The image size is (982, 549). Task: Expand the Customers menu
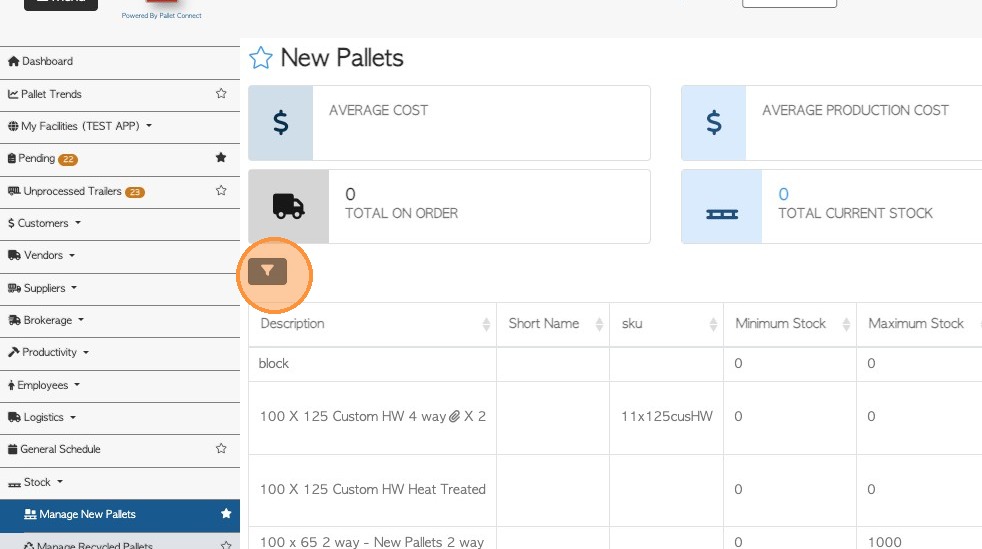43,223
